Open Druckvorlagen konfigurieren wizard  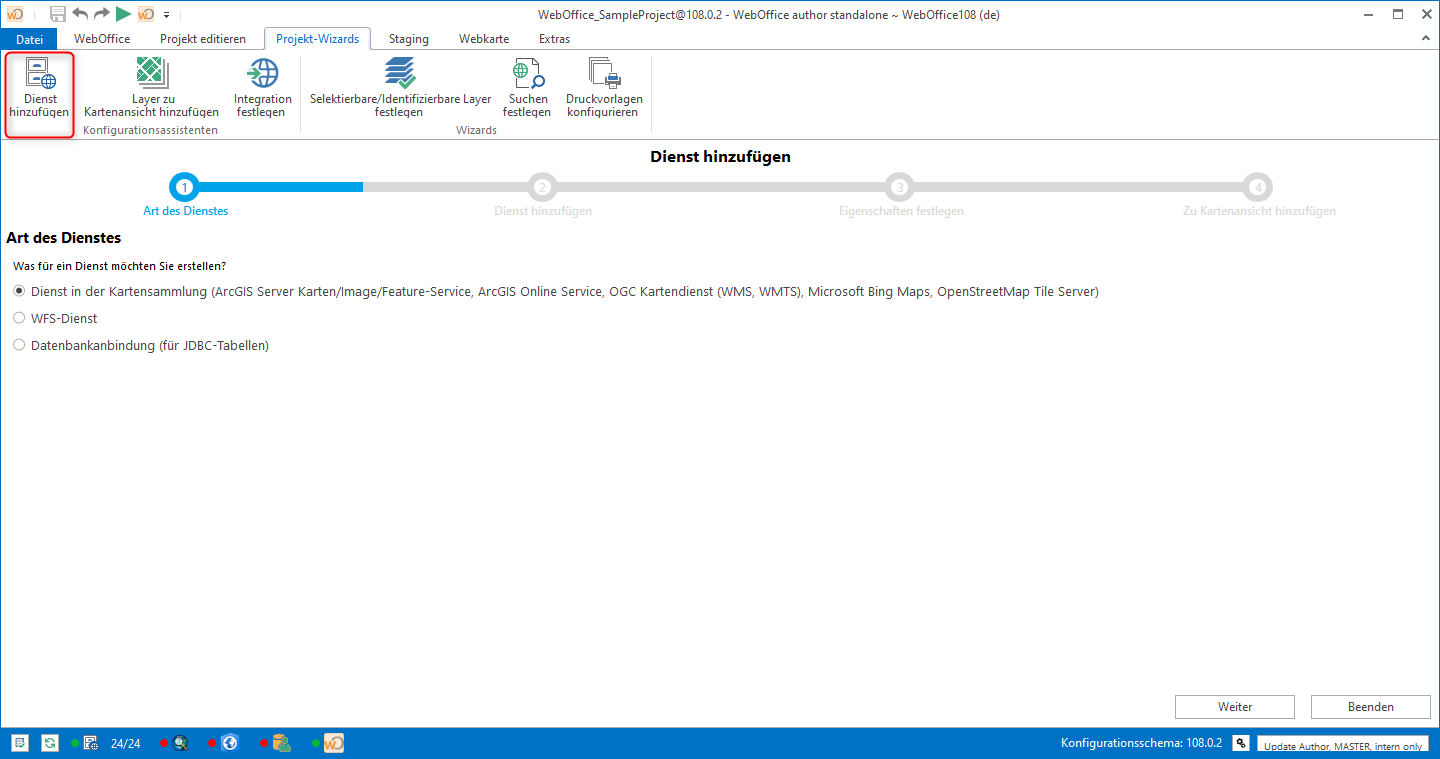(x=604, y=88)
